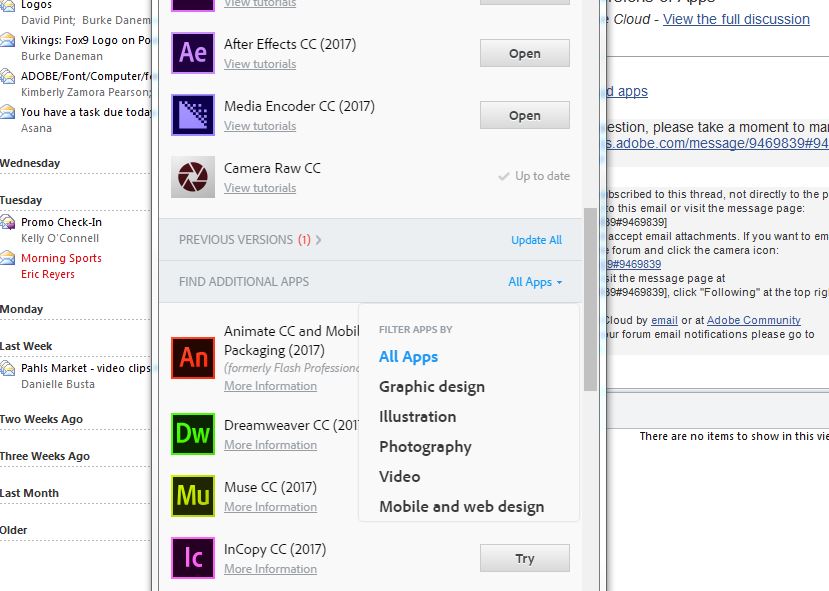The width and height of the screenshot is (829, 591).
Task: Filter apps by Photography
Action: click(x=428, y=446)
